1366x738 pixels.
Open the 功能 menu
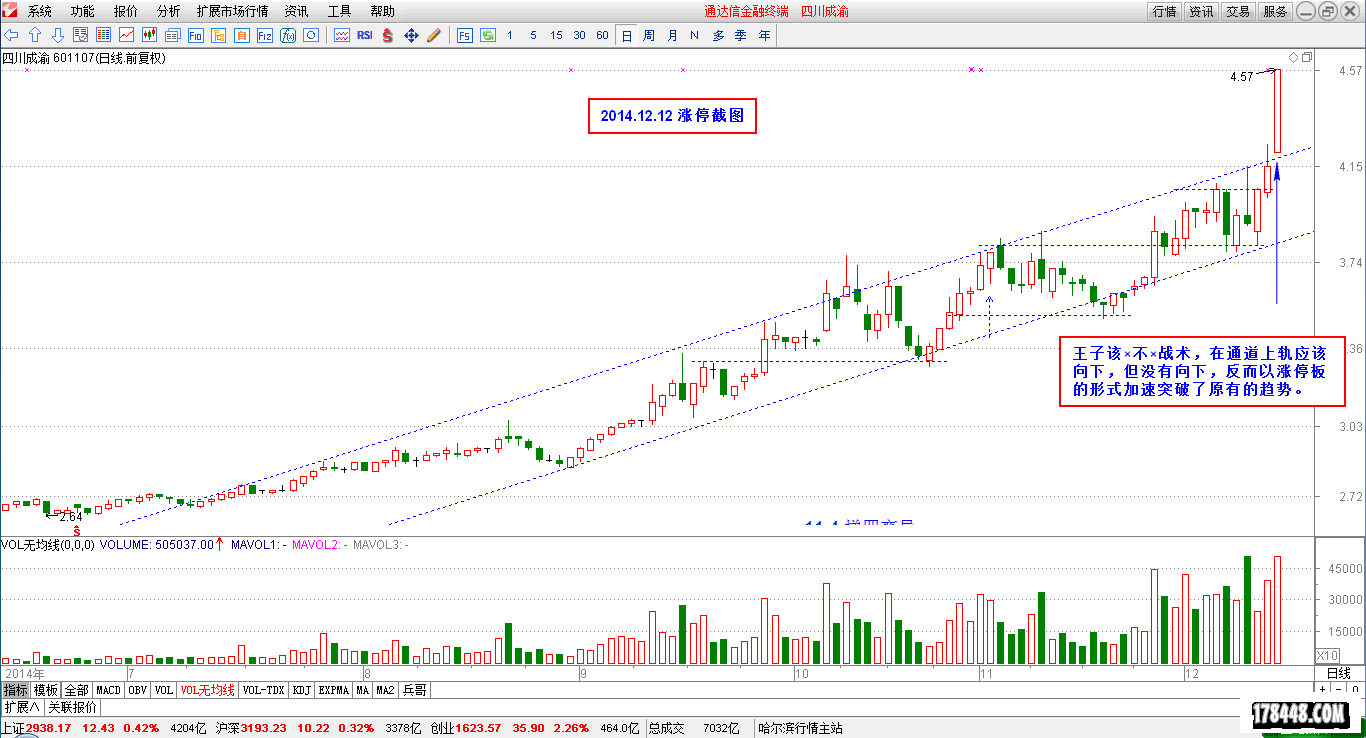[83, 11]
